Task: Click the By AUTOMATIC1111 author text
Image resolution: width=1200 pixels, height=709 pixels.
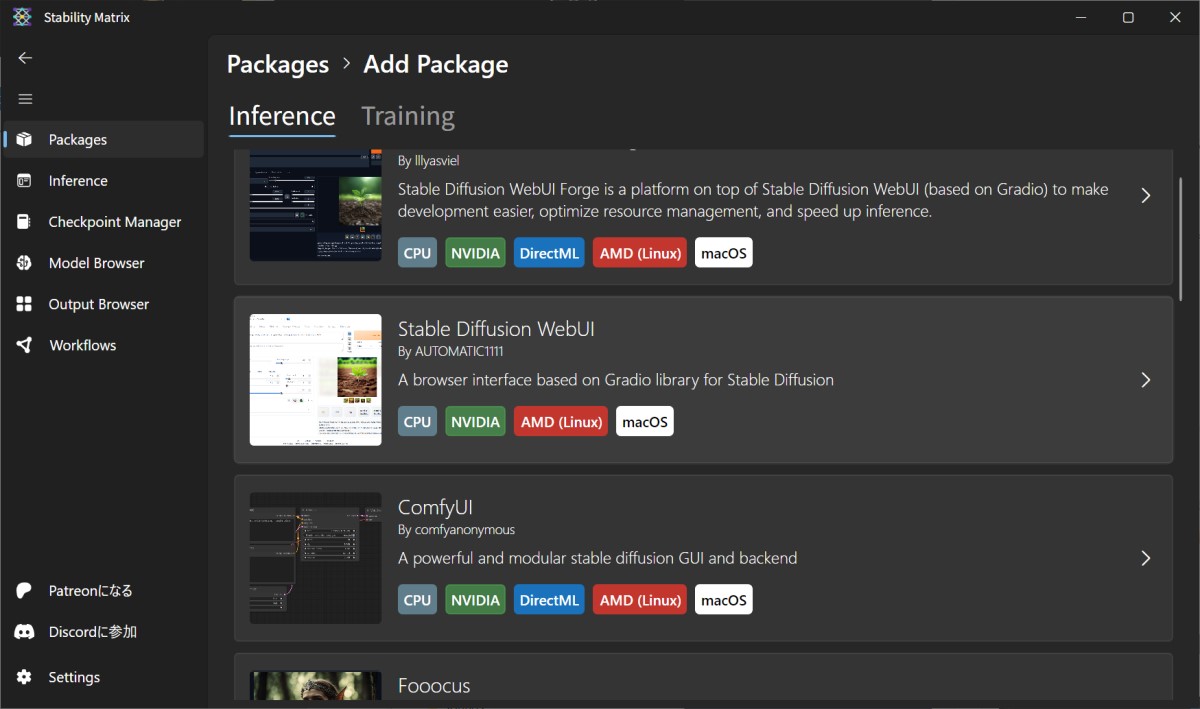Action: tap(451, 352)
